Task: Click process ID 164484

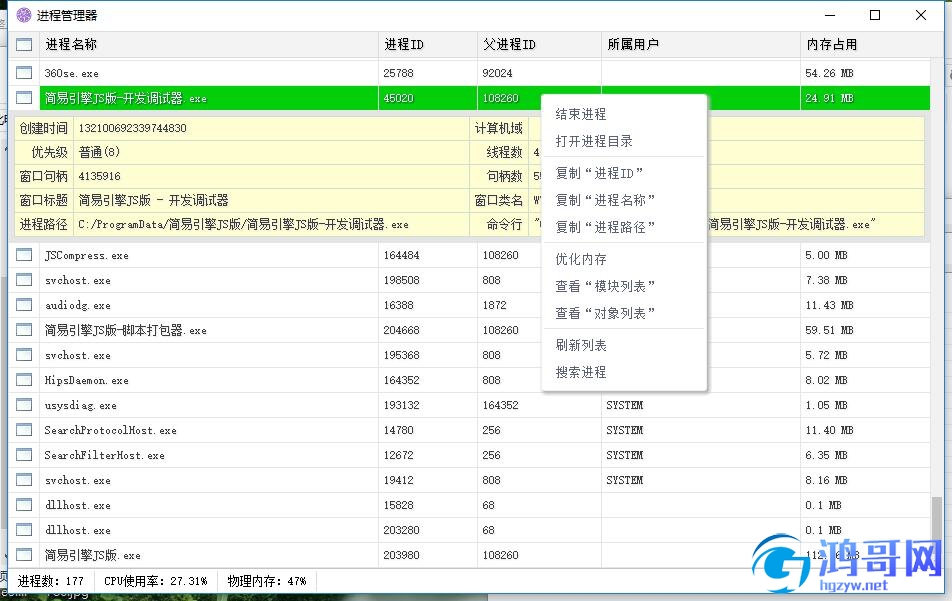Action: (x=401, y=255)
